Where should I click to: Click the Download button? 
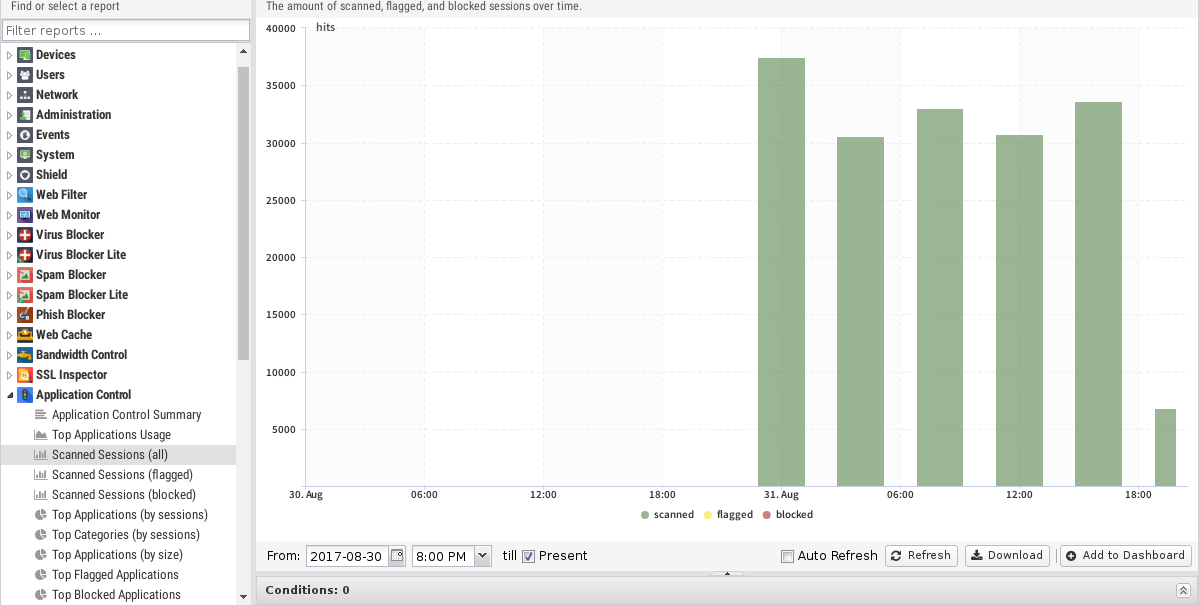(1007, 556)
